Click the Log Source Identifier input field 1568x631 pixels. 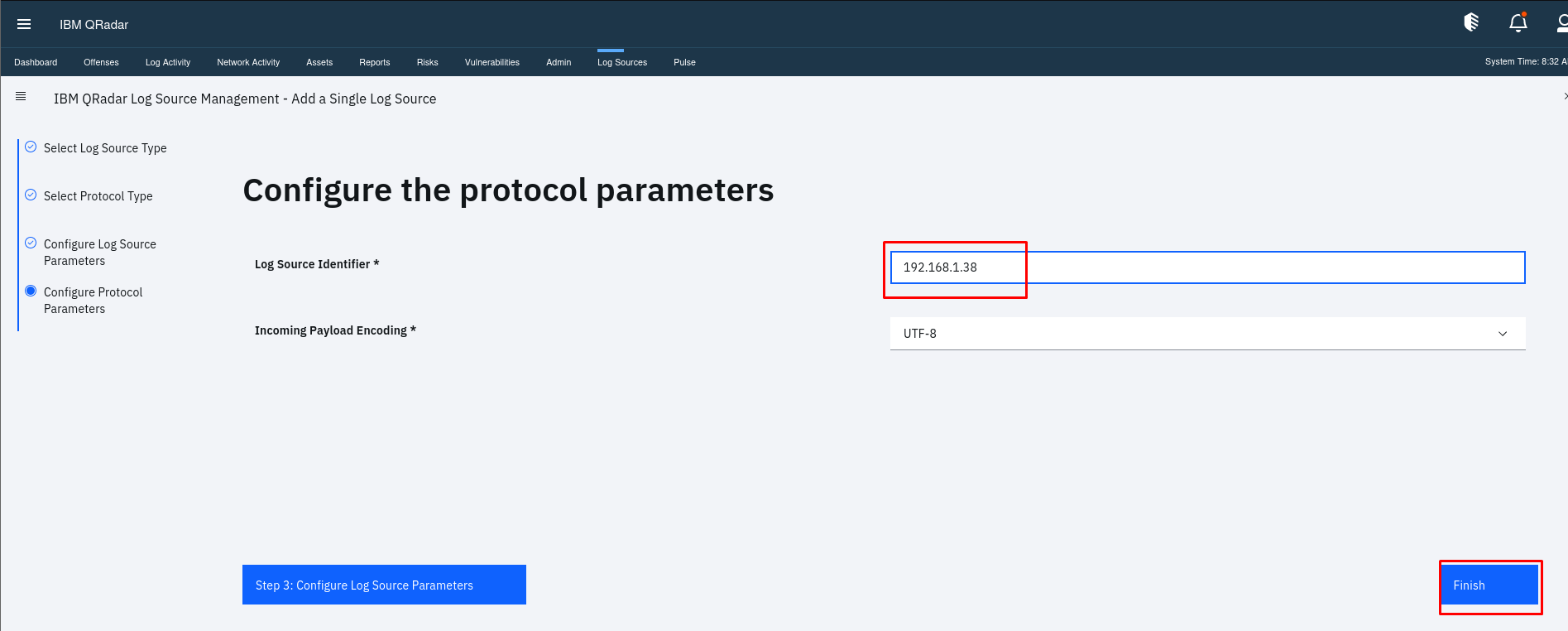[x=1207, y=267]
